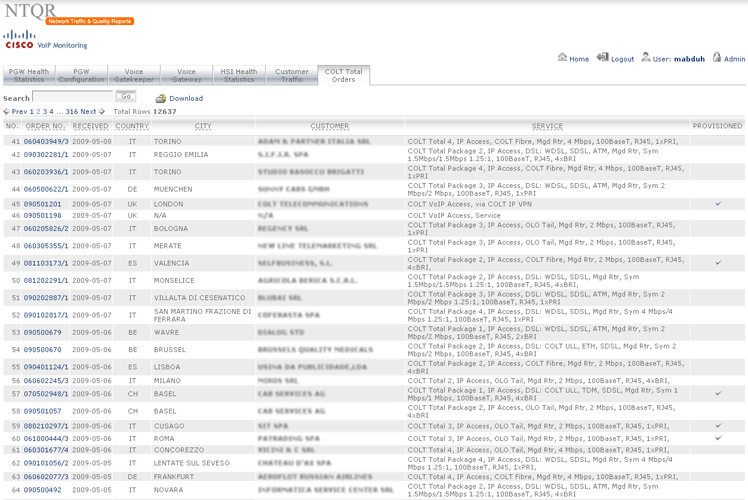Viewport: 748px width, 500px height.
Task: Click the User profile icon
Action: coord(647,58)
